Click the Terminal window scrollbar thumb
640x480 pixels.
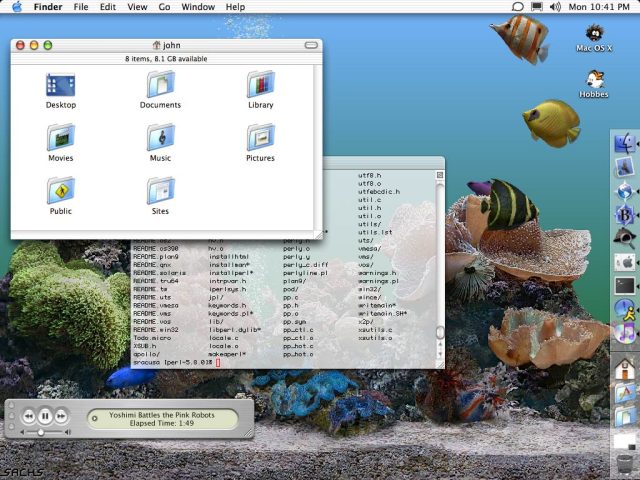click(440, 332)
